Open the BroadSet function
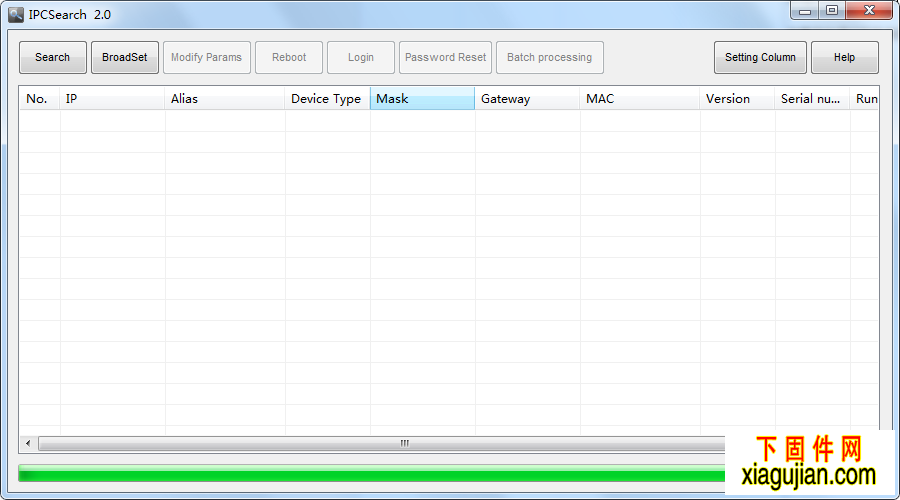Image resolution: width=900 pixels, height=500 pixels. click(125, 57)
